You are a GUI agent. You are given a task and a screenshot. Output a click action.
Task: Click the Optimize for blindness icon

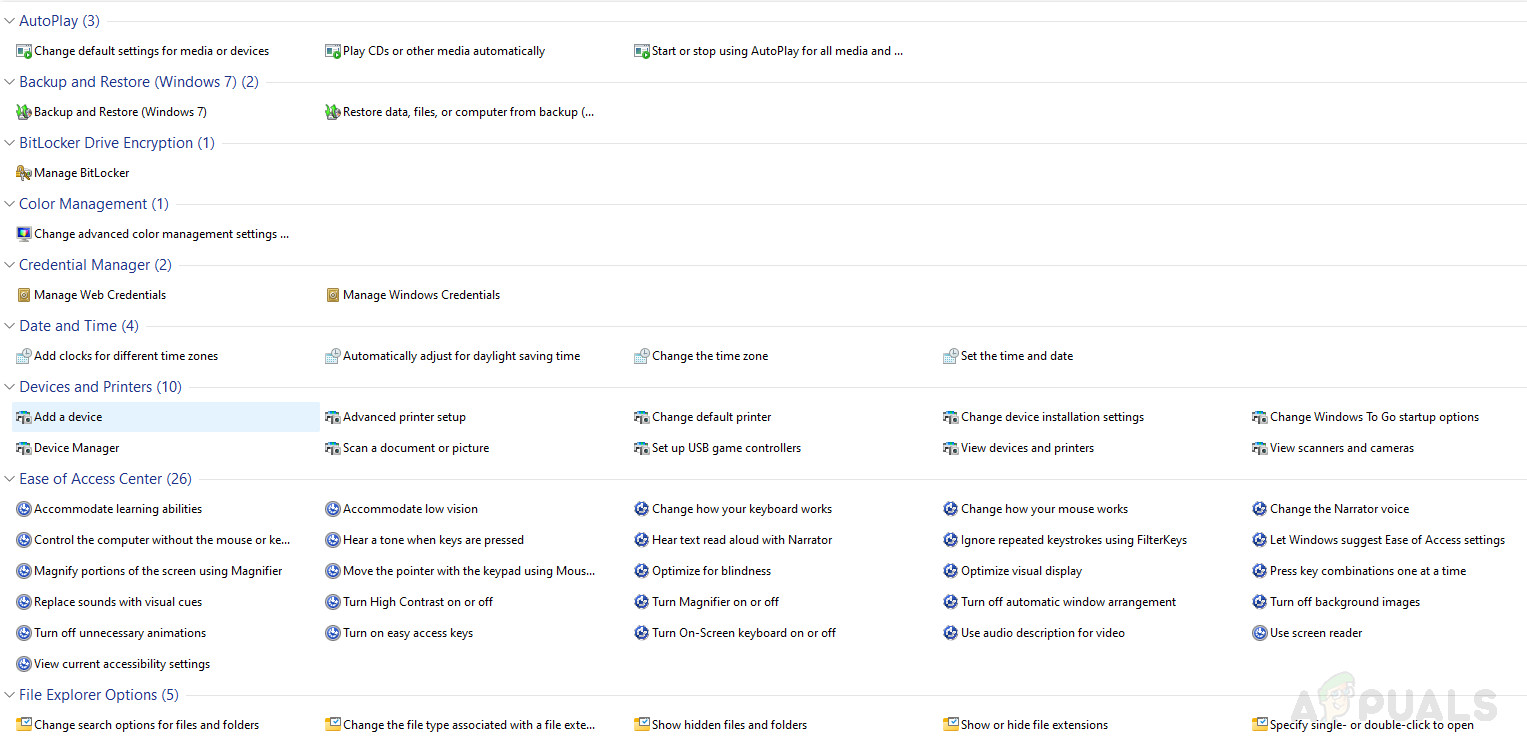642,571
